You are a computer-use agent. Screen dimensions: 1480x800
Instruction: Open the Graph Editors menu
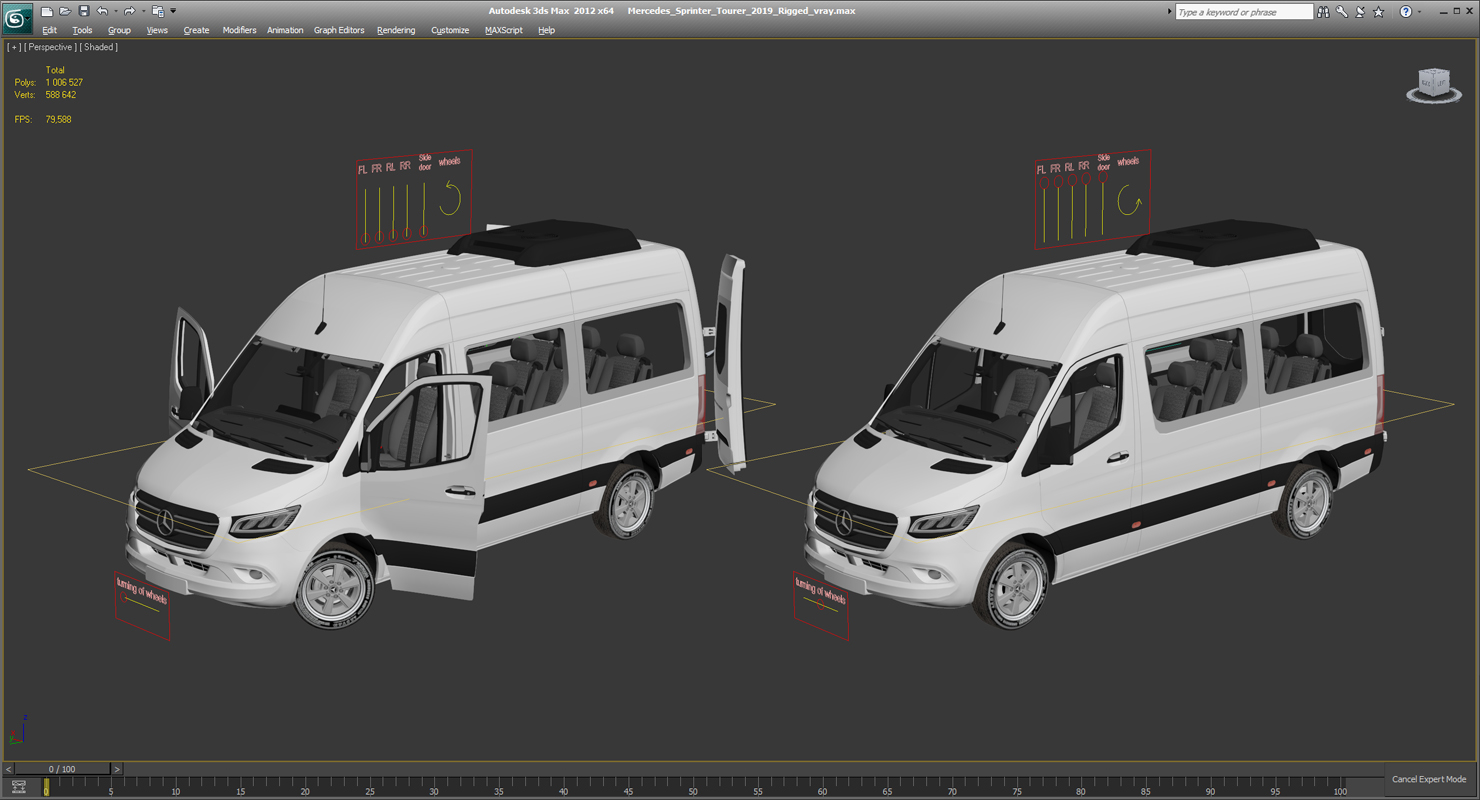pos(339,30)
